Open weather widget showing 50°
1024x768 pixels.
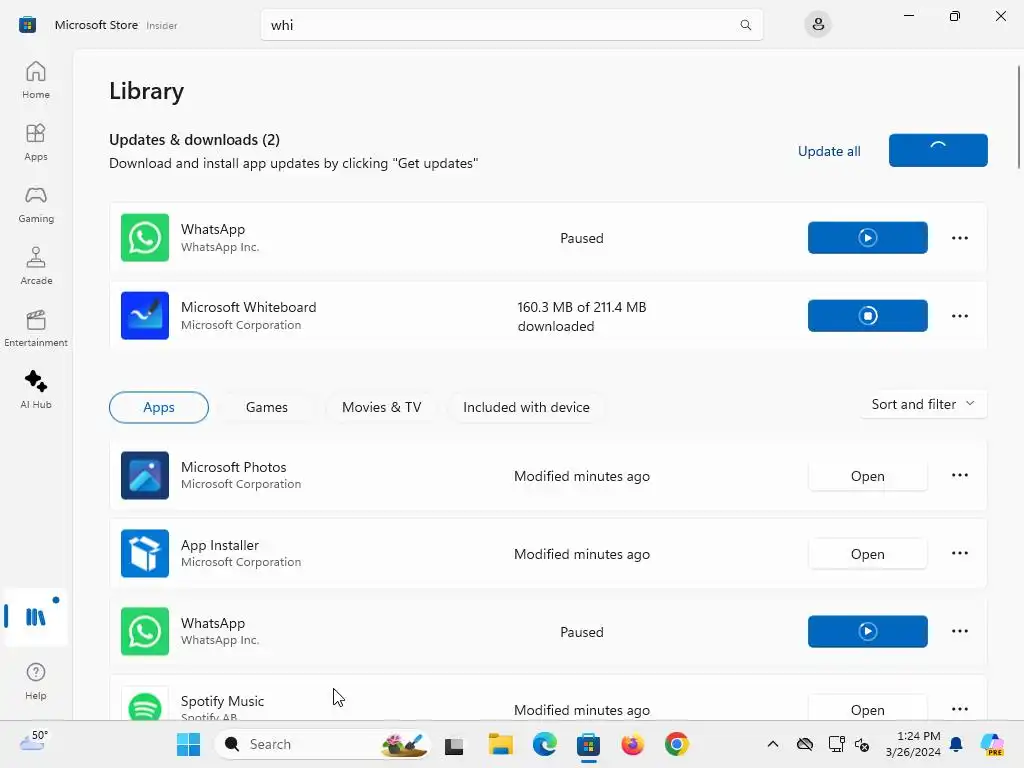click(x=34, y=741)
